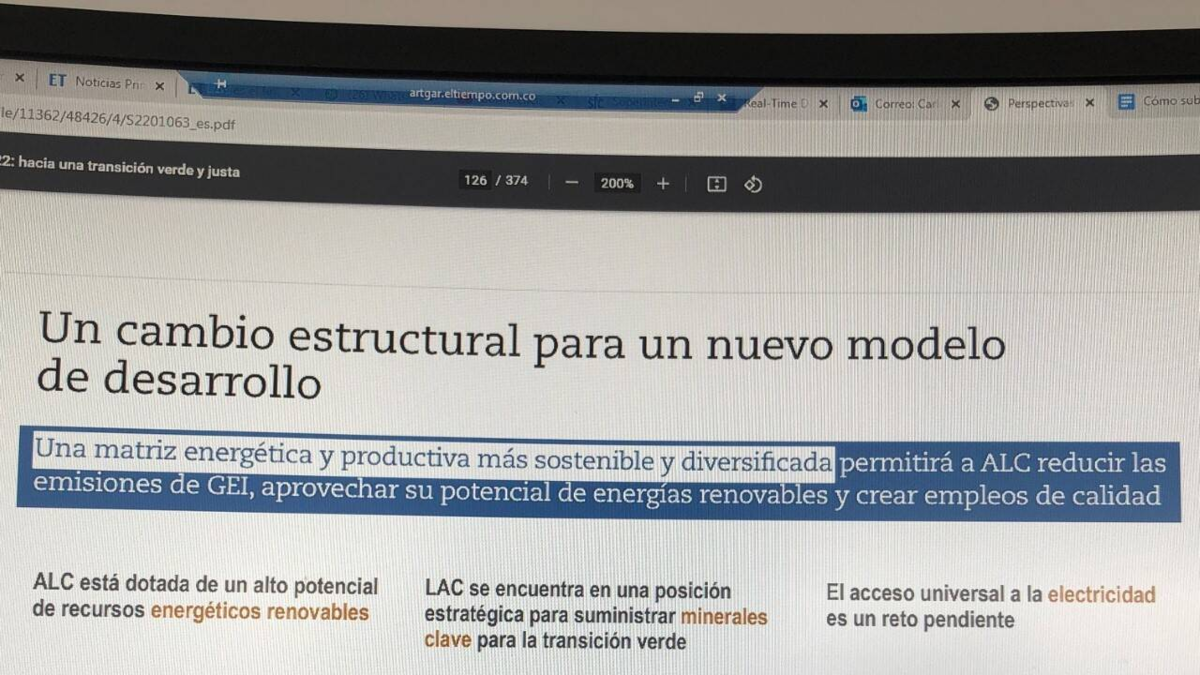Close the Real-Time tab

click(823, 103)
